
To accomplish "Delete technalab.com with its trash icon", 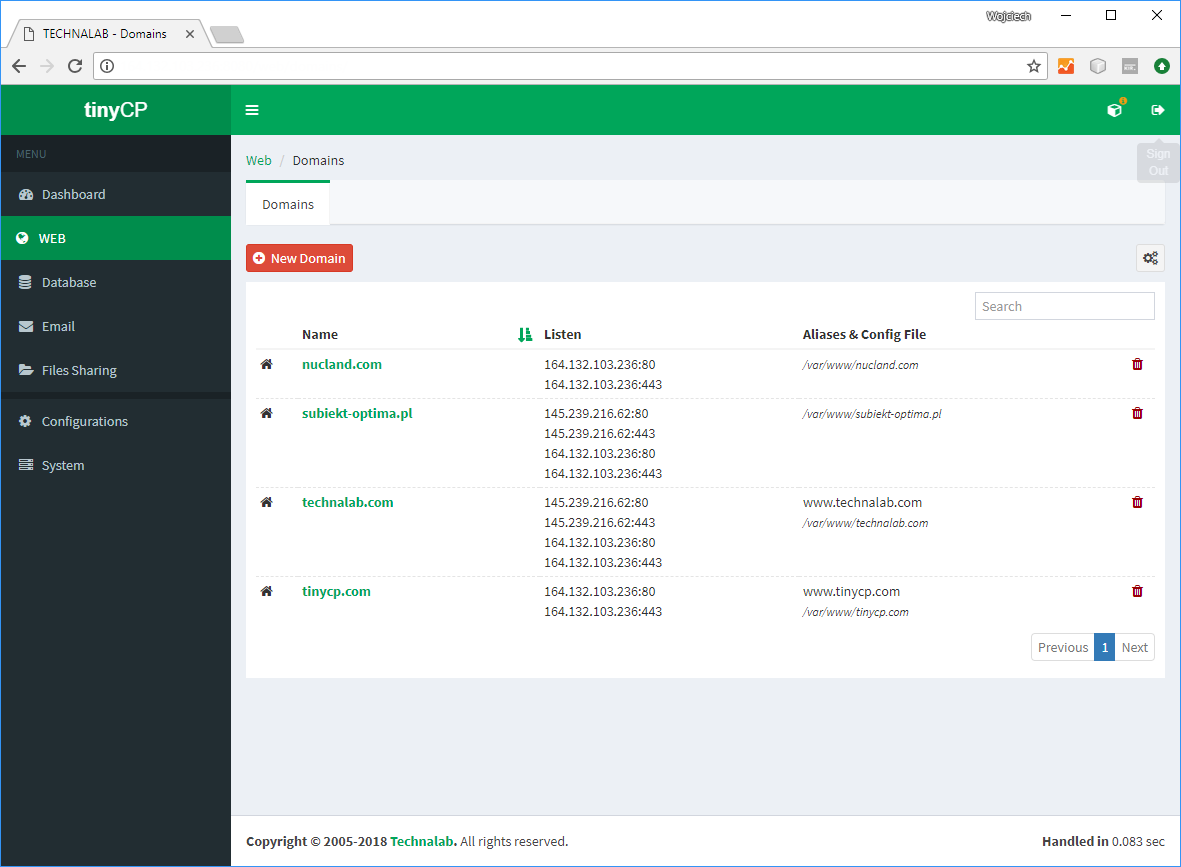I will click(1137, 502).
